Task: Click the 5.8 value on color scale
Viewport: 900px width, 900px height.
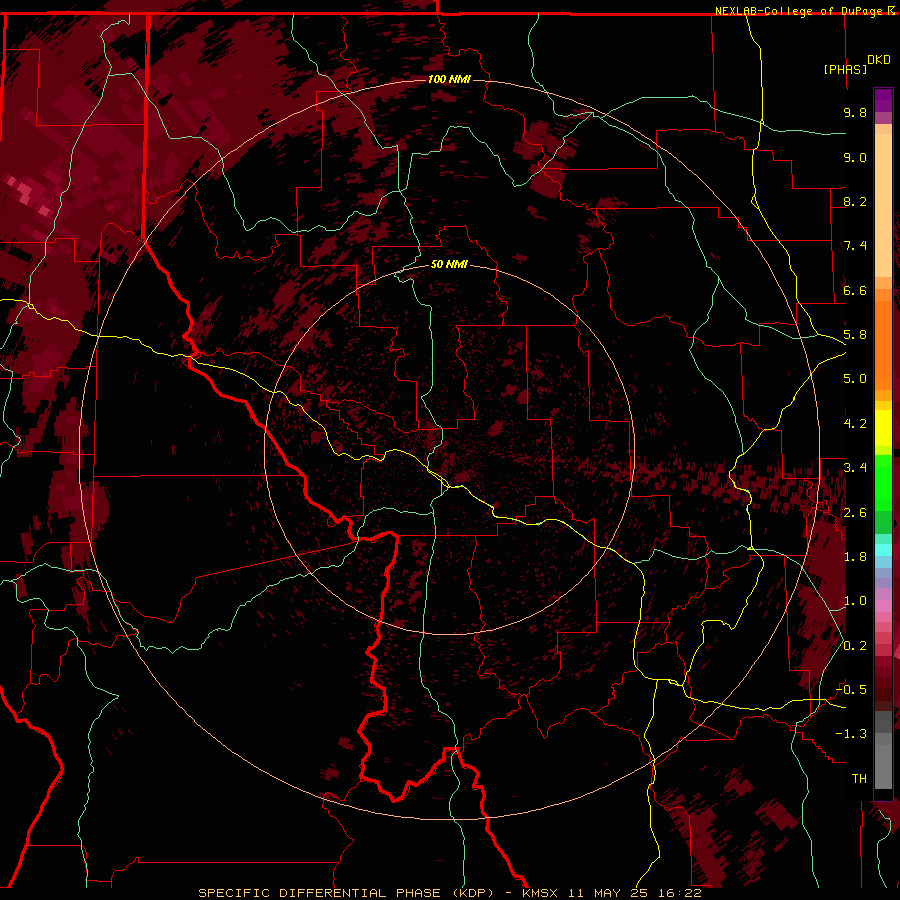Action: click(855, 335)
